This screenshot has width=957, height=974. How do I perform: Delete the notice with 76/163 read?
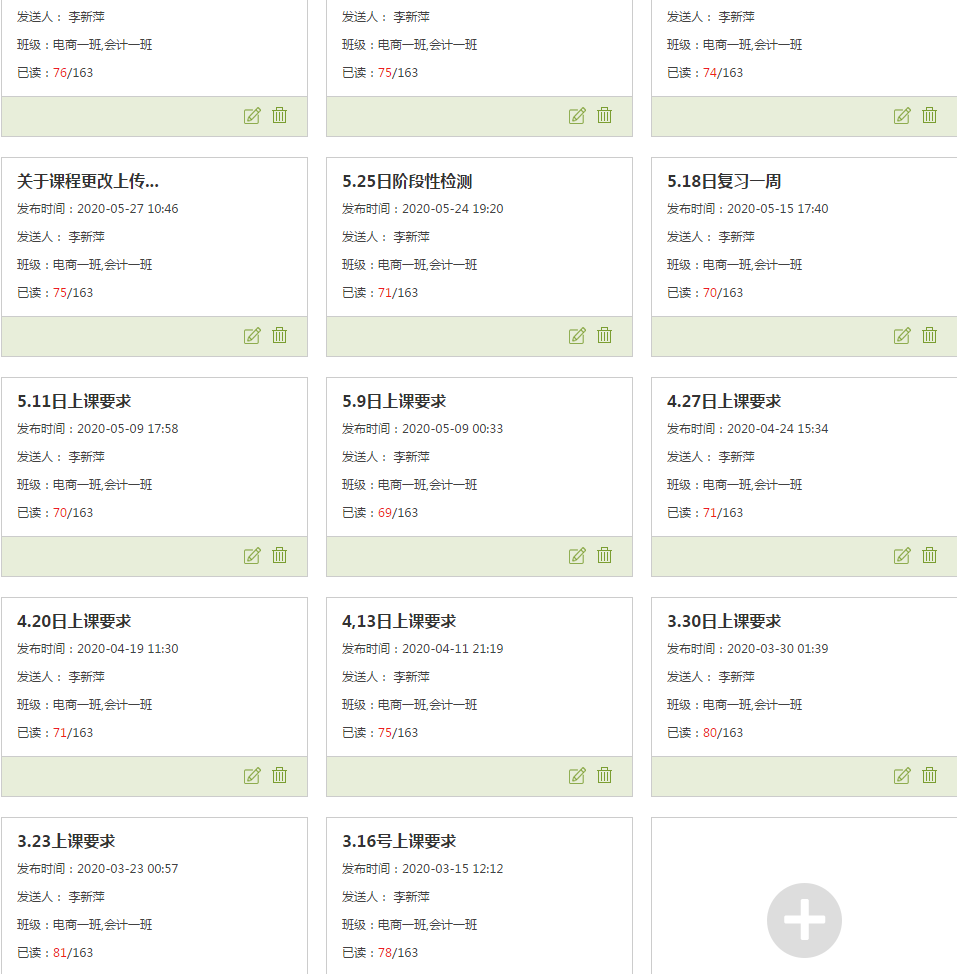tap(279, 116)
